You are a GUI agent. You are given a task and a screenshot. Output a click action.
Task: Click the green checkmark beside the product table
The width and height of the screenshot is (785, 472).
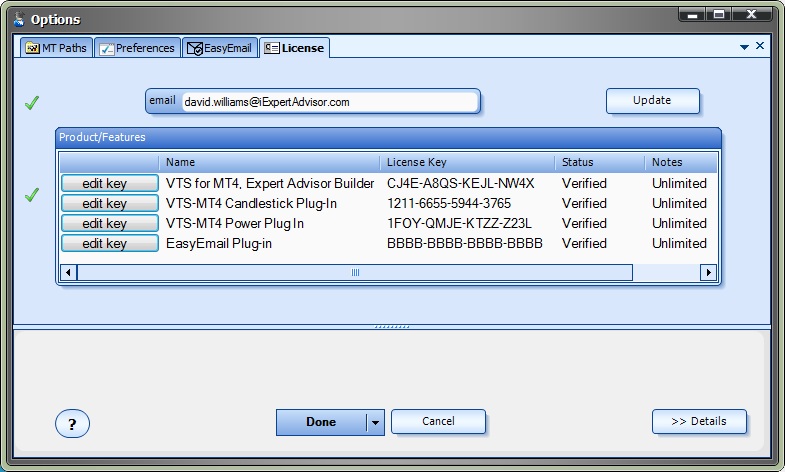(32, 195)
